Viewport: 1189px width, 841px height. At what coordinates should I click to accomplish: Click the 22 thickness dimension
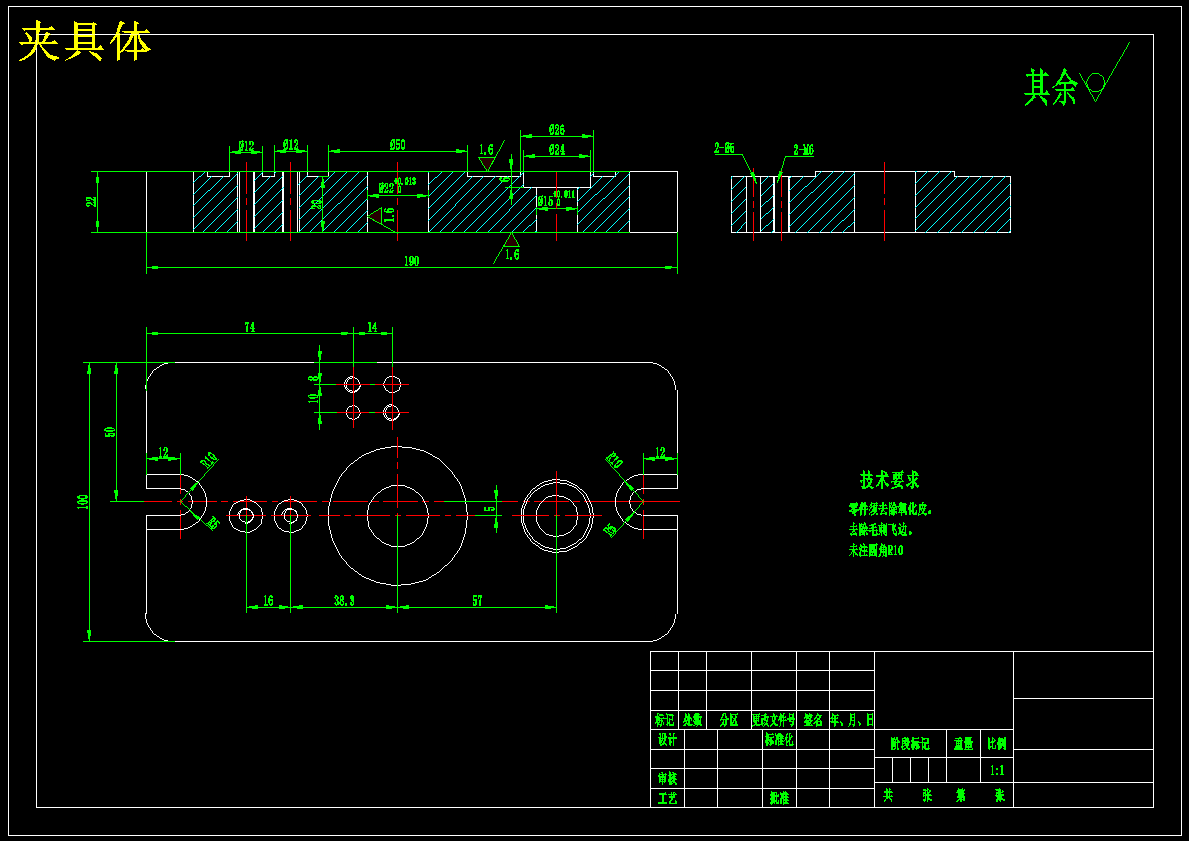click(x=91, y=202)
